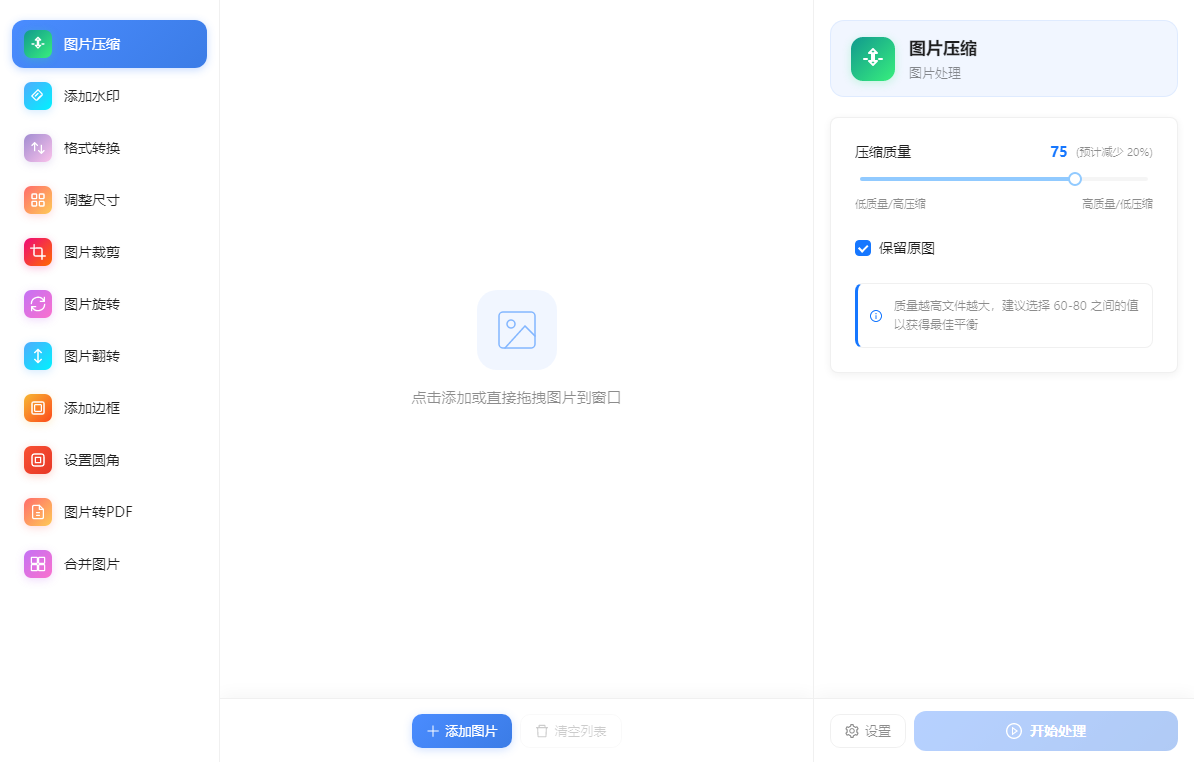Click the 图片裁剪 crop icon

coord(38,252)
